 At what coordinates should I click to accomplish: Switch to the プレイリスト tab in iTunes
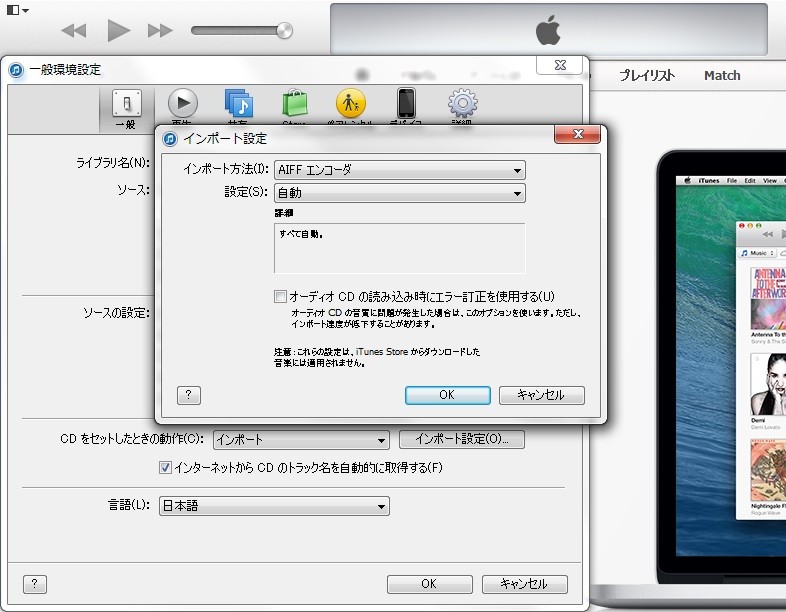tap(647, 75)
